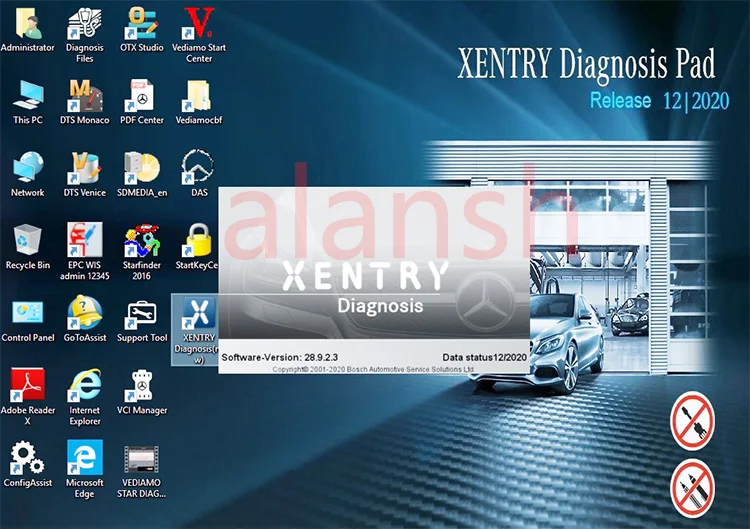Open Vediamo Start Center icon
The width and height of the screenshot is (750, 529).
[x=199, y=34]
